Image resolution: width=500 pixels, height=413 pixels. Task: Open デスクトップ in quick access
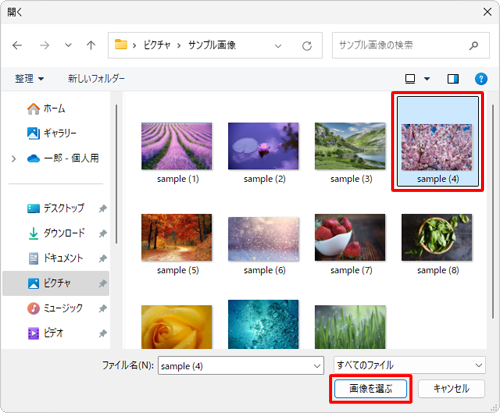[x=55, y=208]
